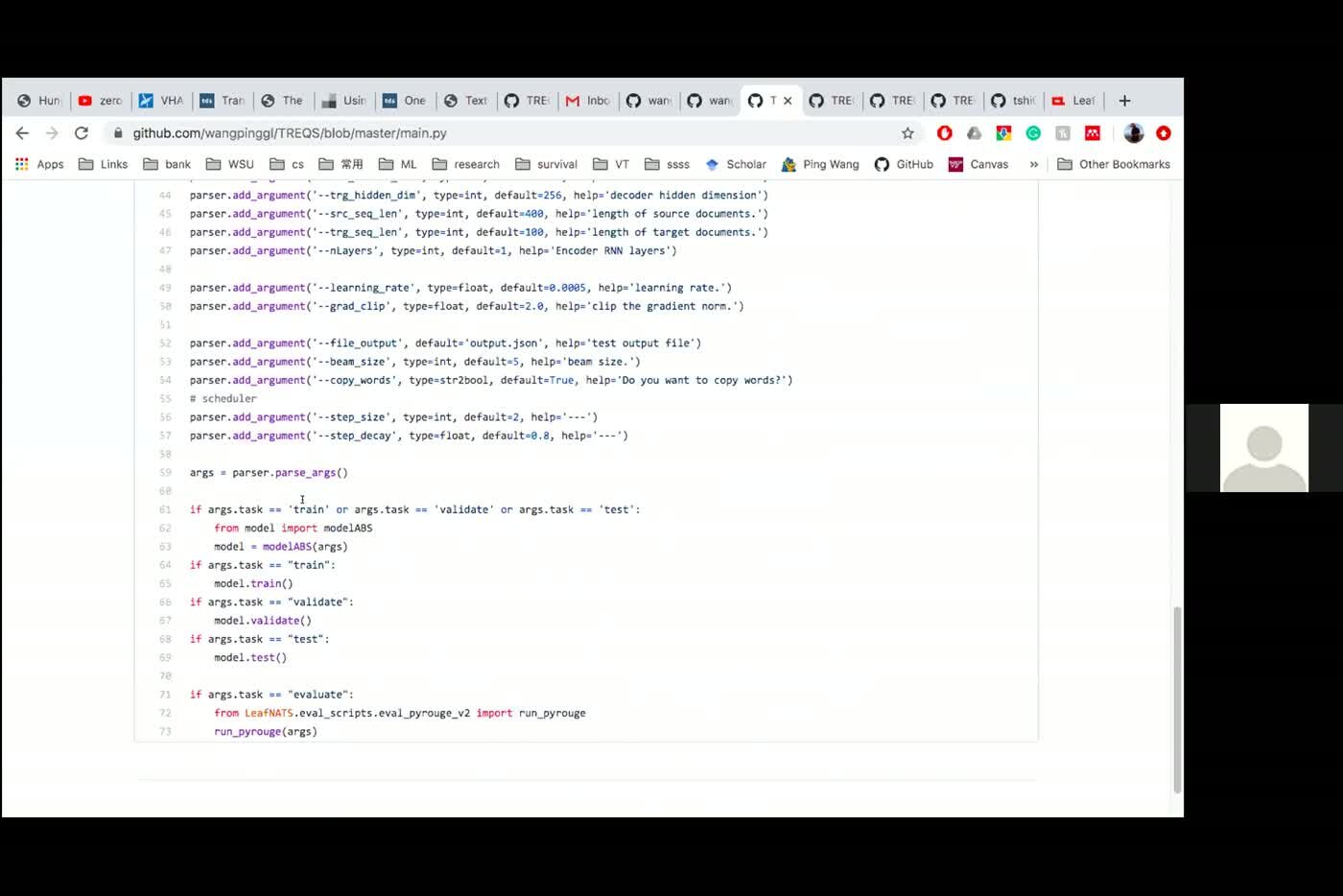Open the Scholar bookmark

click(x=736, y=164)
